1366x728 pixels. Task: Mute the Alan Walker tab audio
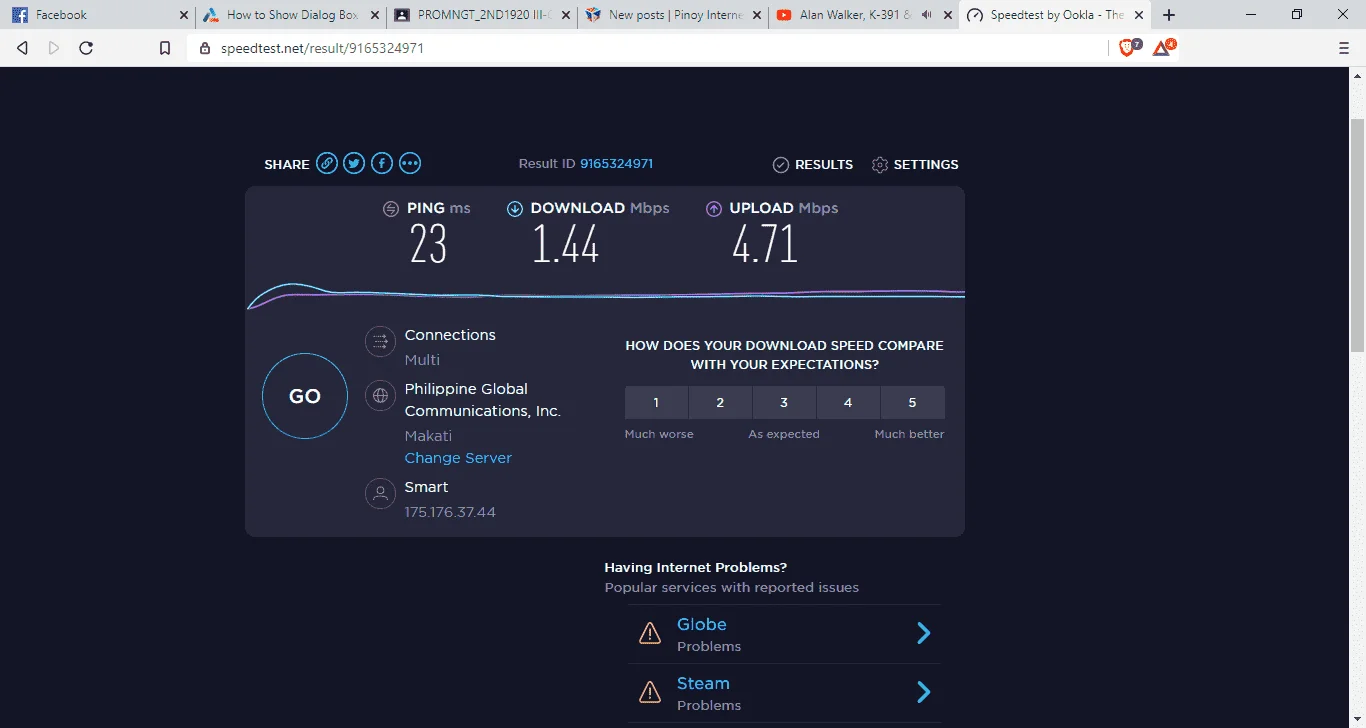(x=925, y=15)
